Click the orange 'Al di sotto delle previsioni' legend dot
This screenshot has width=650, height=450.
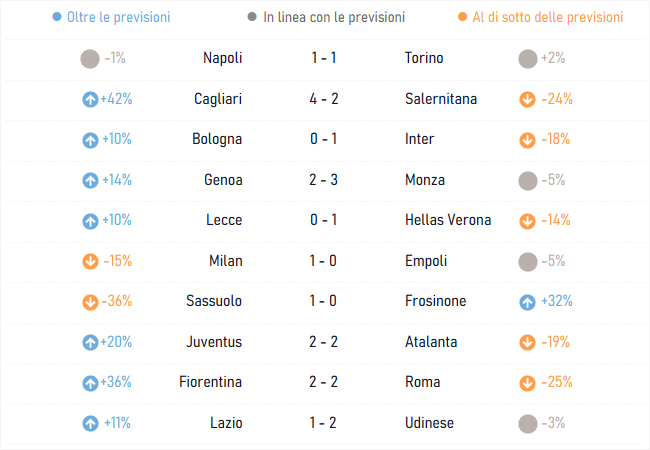point(462,17)
